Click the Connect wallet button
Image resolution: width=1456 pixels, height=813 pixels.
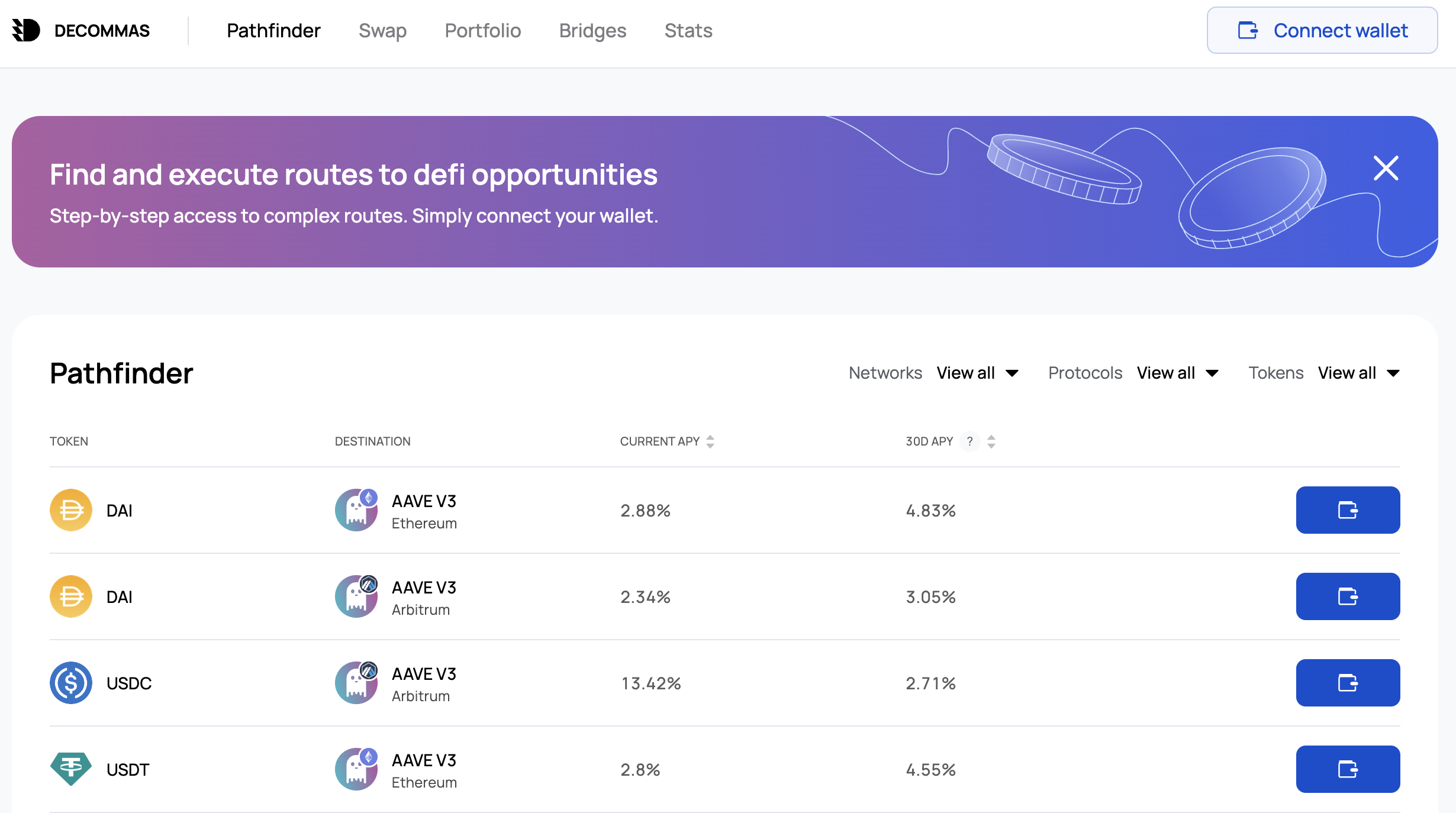(1322, 30)
